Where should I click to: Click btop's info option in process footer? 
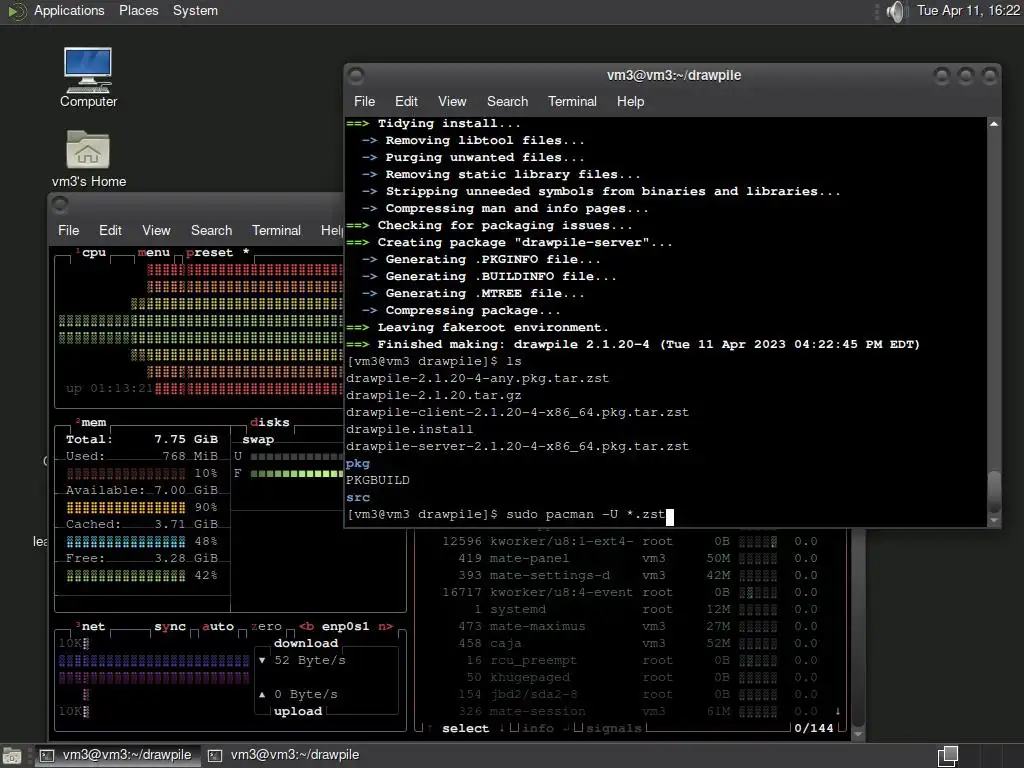point(537,728)
